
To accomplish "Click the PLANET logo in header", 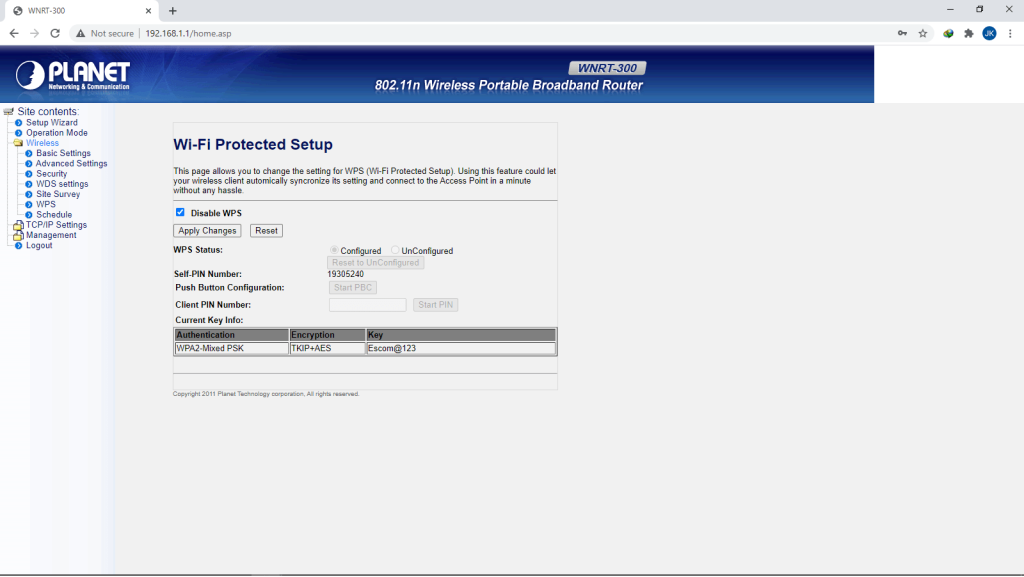I will 72,76.
